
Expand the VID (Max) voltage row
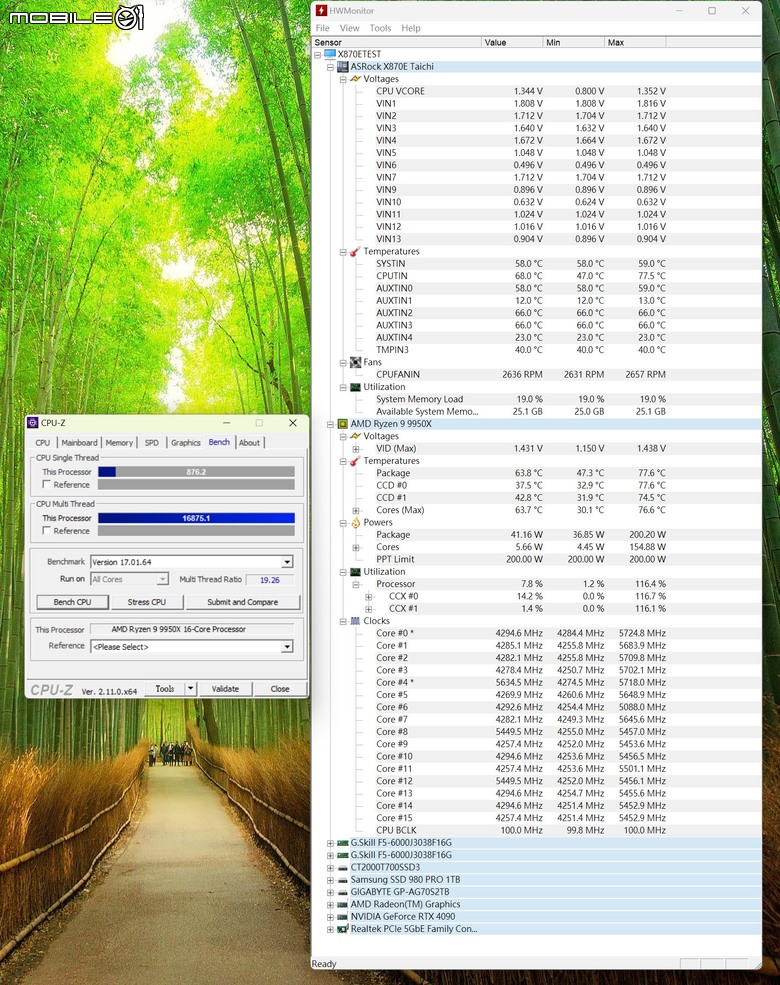click(x=355, y=449)
